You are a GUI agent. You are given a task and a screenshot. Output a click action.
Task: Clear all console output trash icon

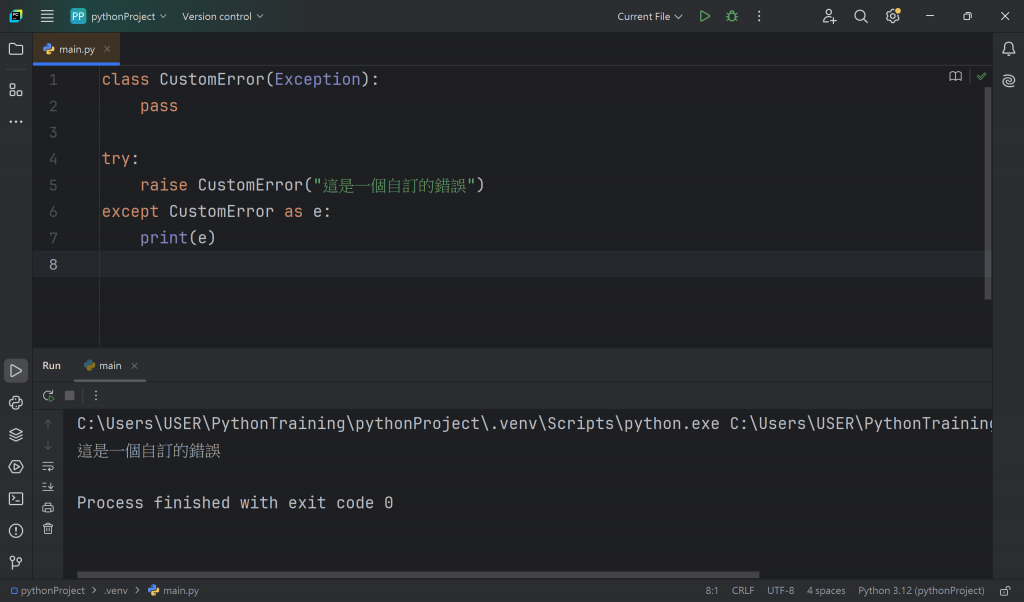(48, 528)
